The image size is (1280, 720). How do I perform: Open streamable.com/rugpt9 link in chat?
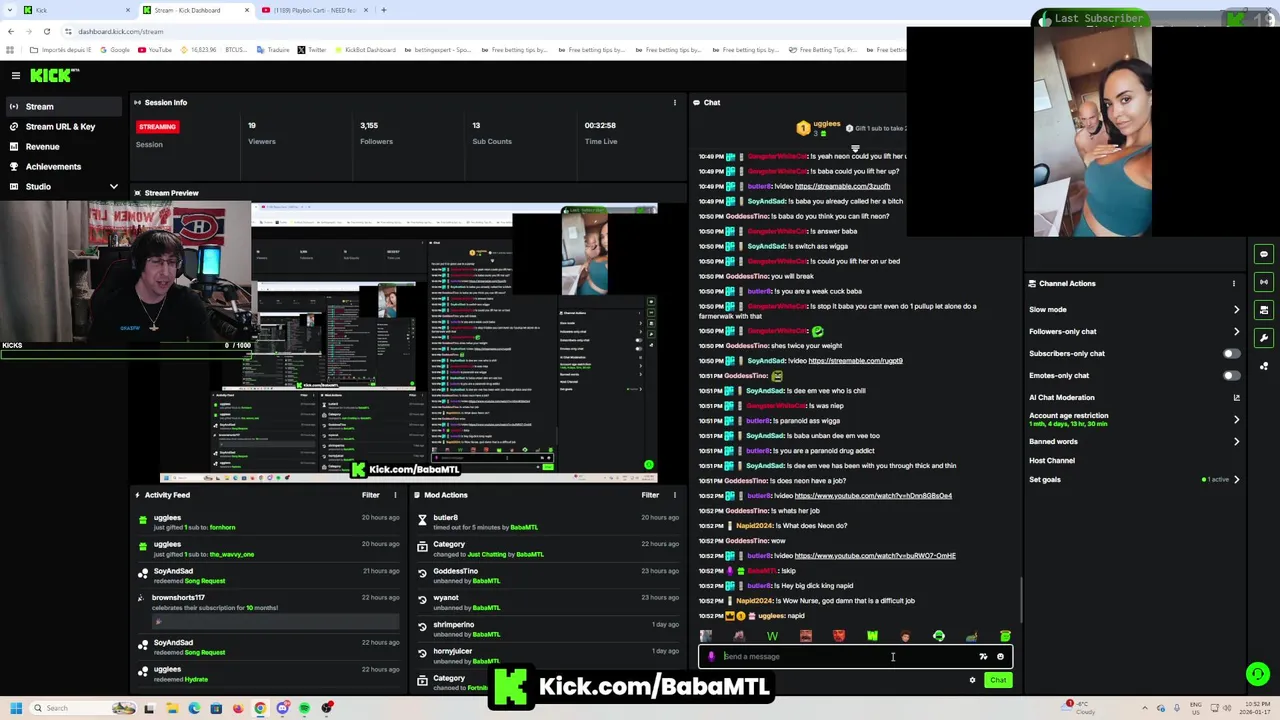click(855, 361)
